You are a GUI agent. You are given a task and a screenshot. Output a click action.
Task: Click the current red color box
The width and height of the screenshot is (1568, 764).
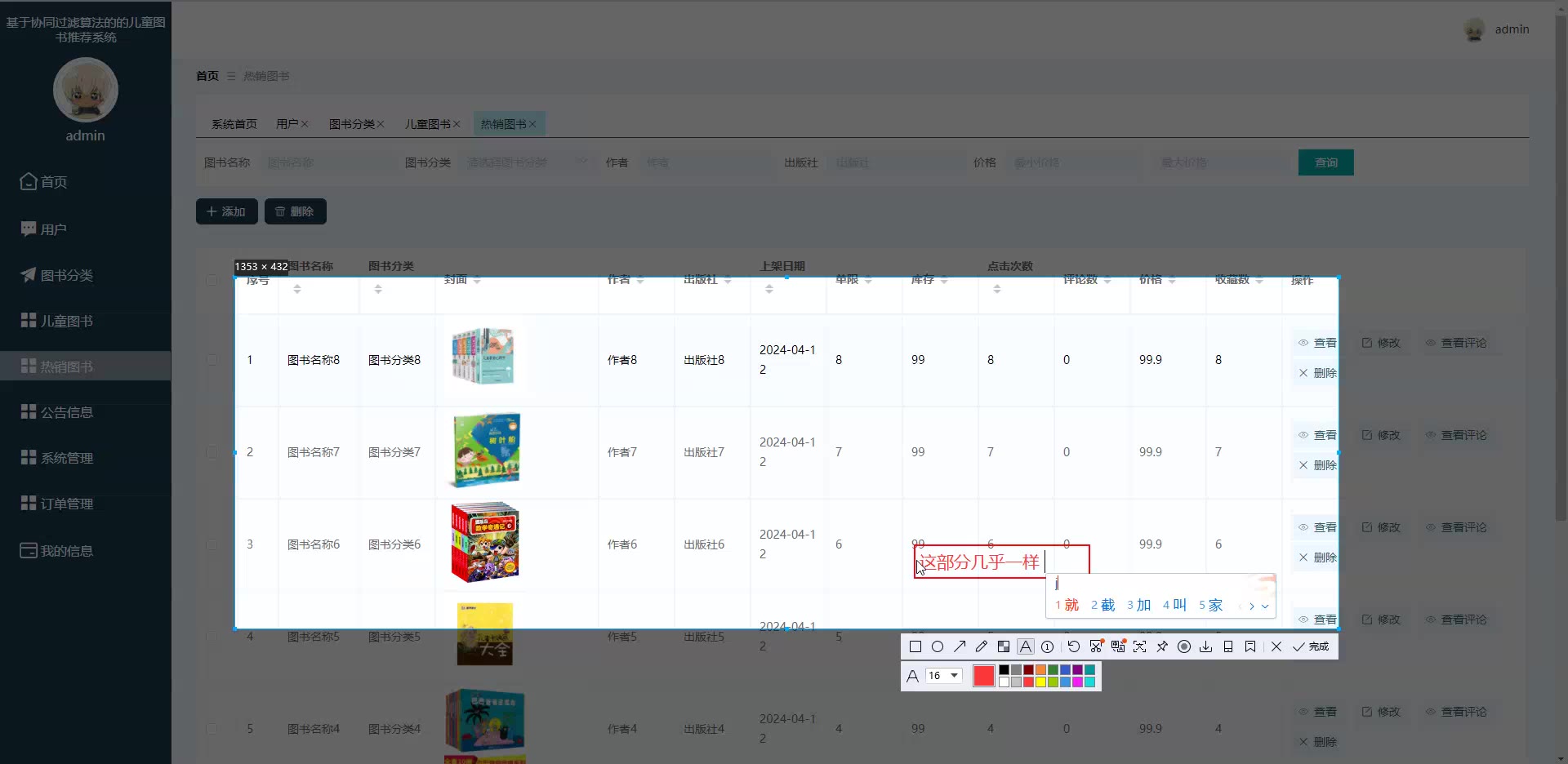coord(984,676)
